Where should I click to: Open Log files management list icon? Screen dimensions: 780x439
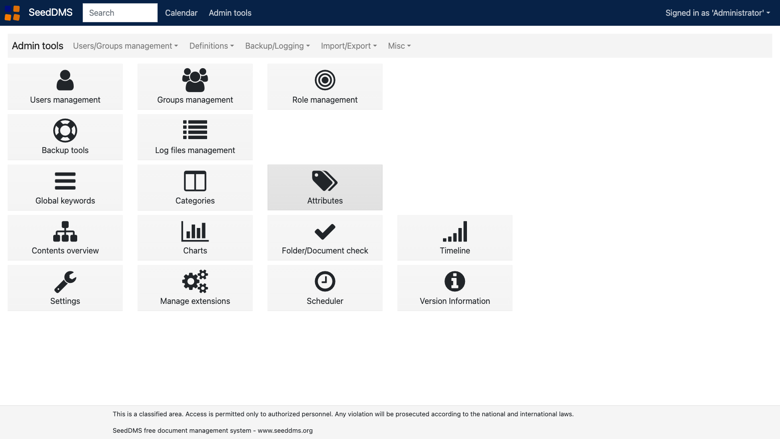coord(195,130)
